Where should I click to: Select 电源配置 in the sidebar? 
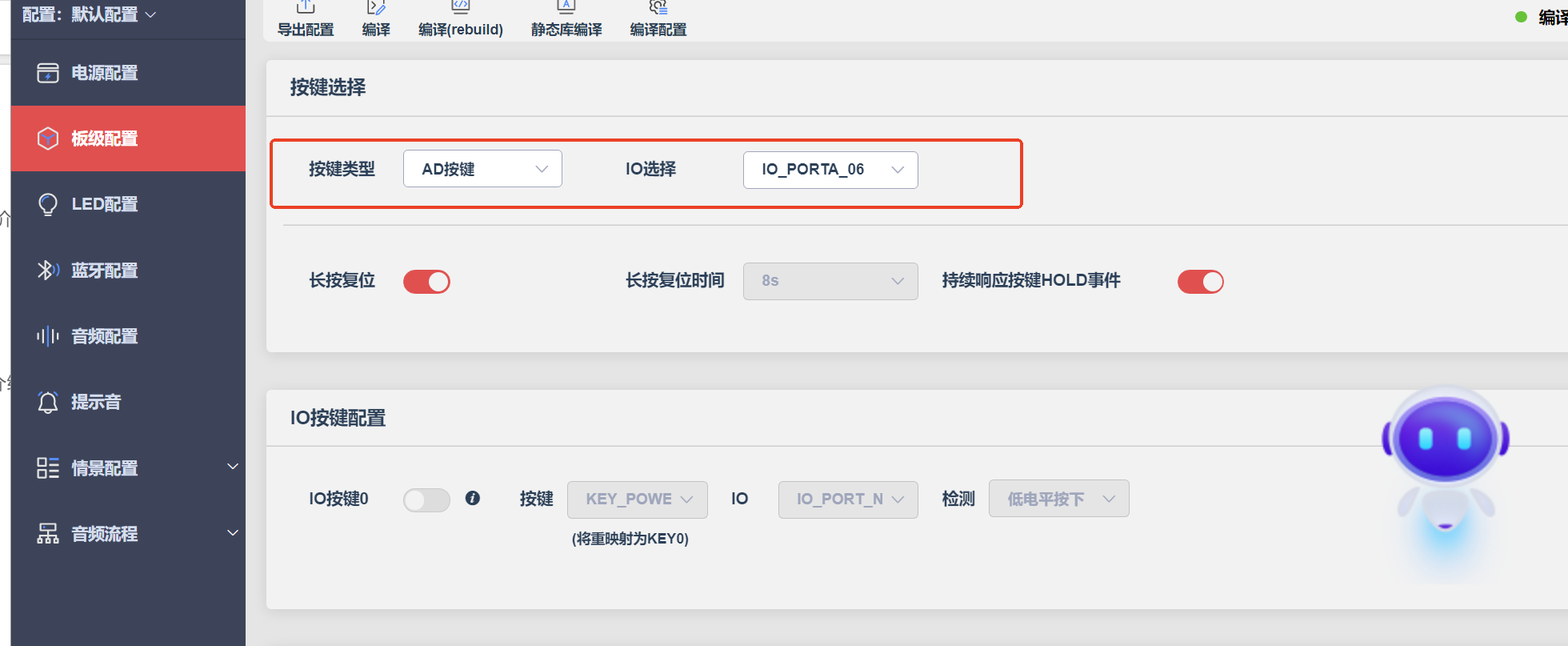(128, 73)
